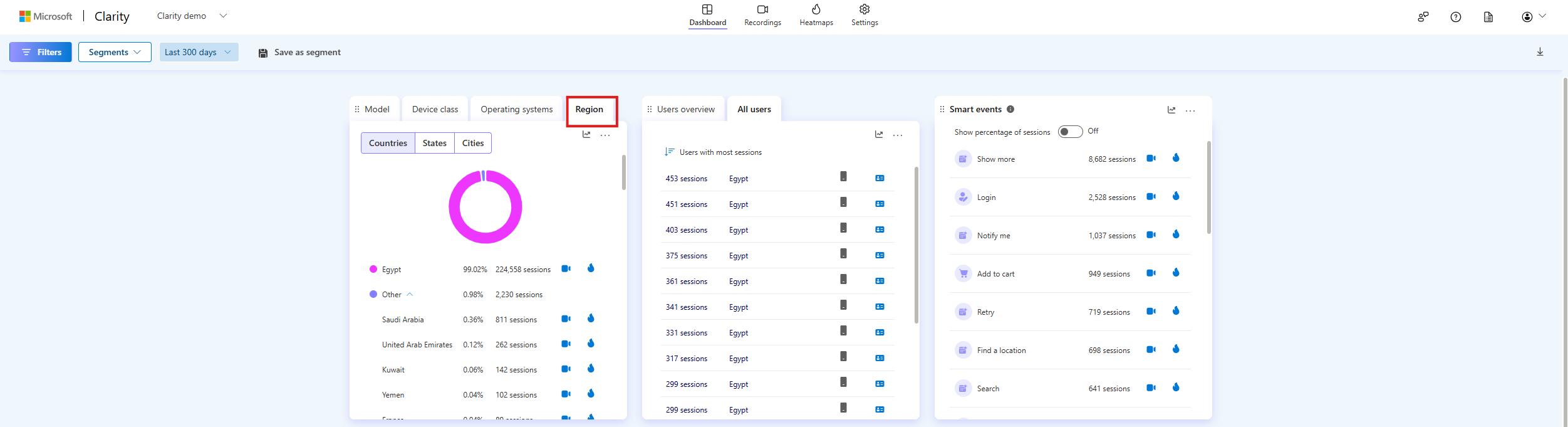Open user details card for 453 sessions row
Image resolution: width=1568 pixels, height=427 pixels.
[x=880, y=179]
